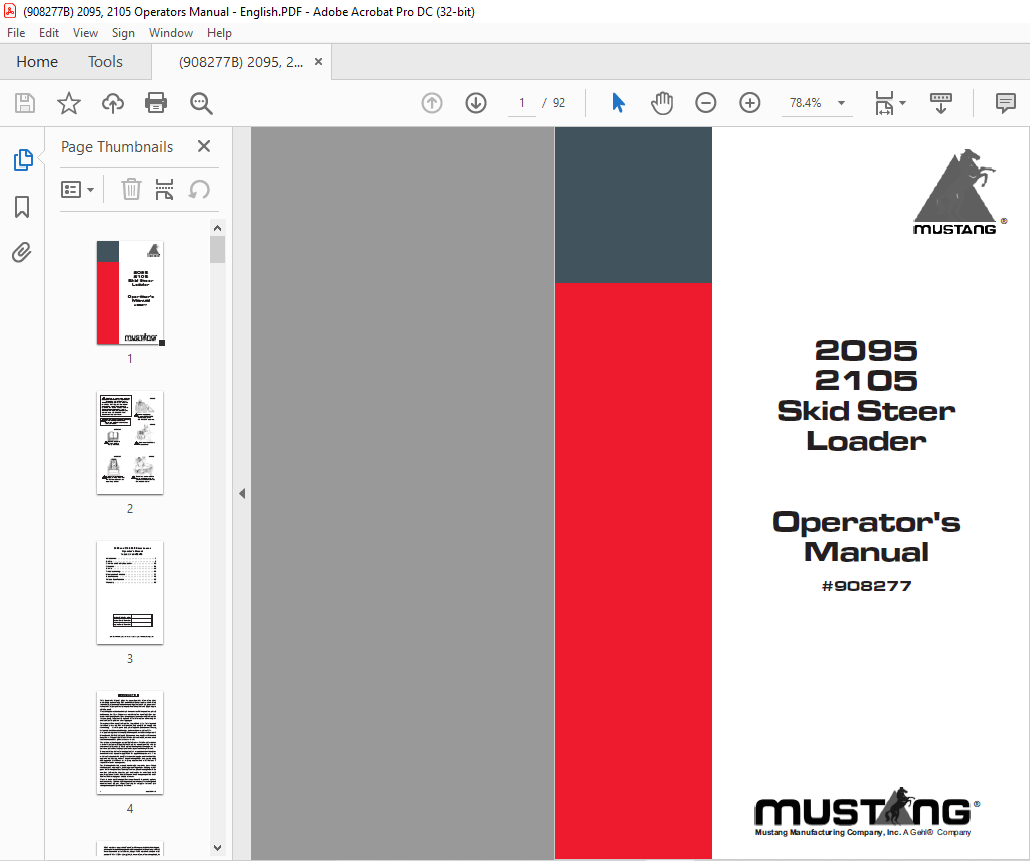Close the (908277B) document tab
Screen dimensions: 1030x861
[x=319, y=62]
